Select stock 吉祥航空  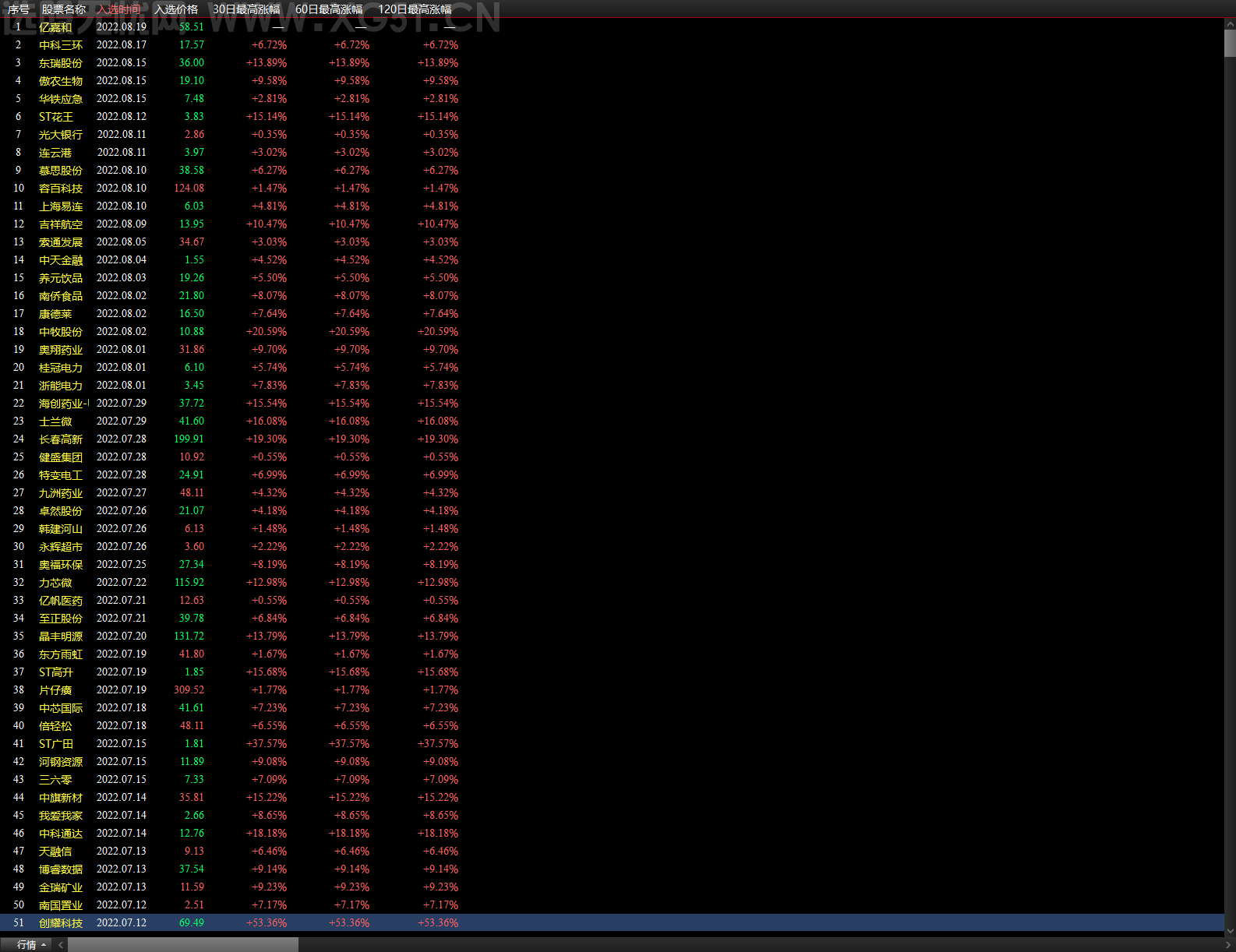[x=61, y=224]
